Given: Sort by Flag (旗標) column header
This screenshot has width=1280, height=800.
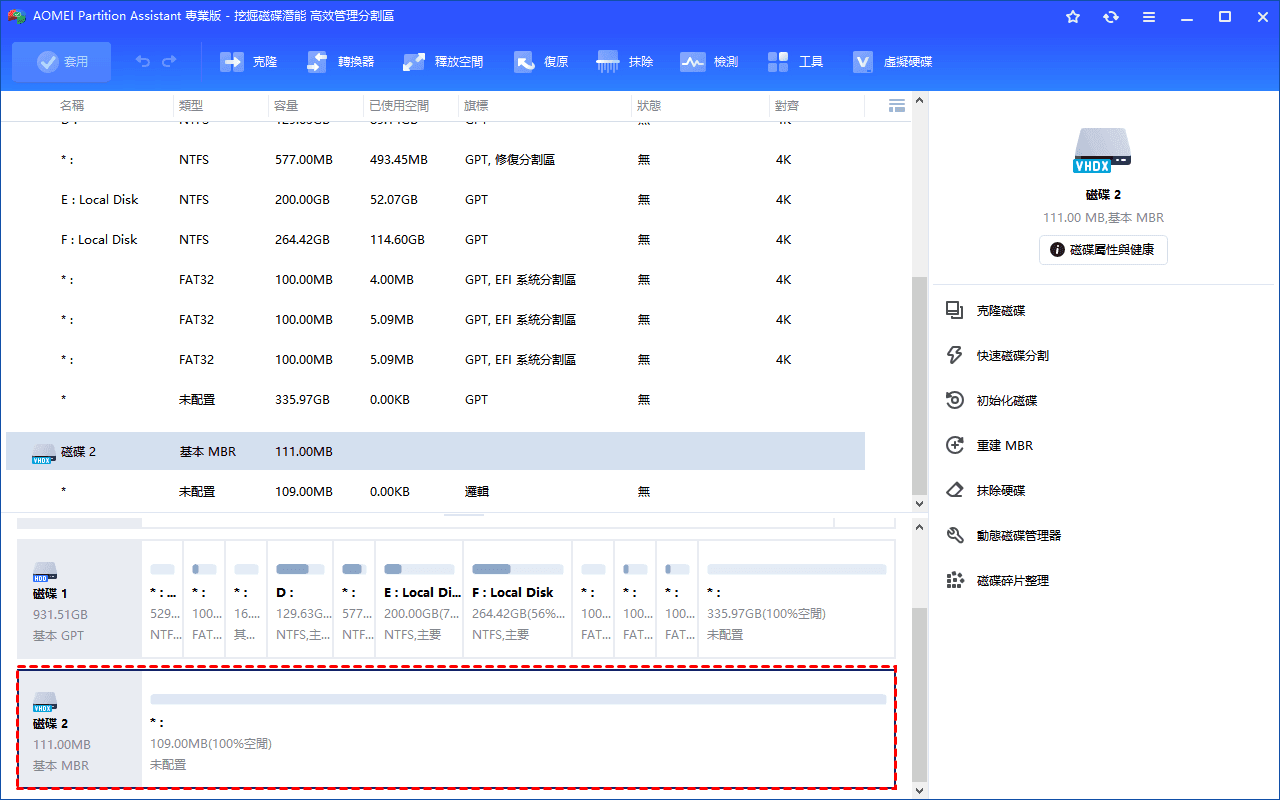Looking at the screenshot, I should click(476, 105).
